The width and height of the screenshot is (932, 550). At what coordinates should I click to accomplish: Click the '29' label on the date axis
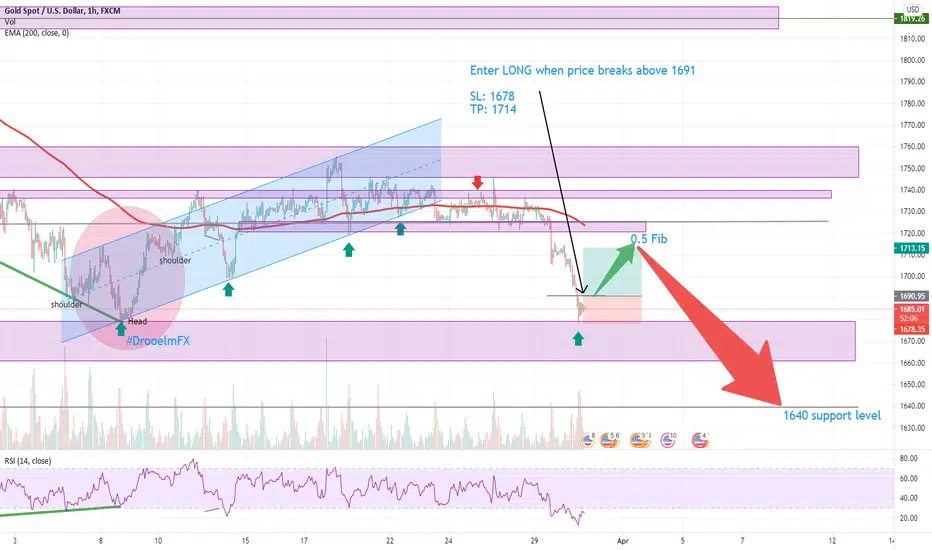click(534, 540)
